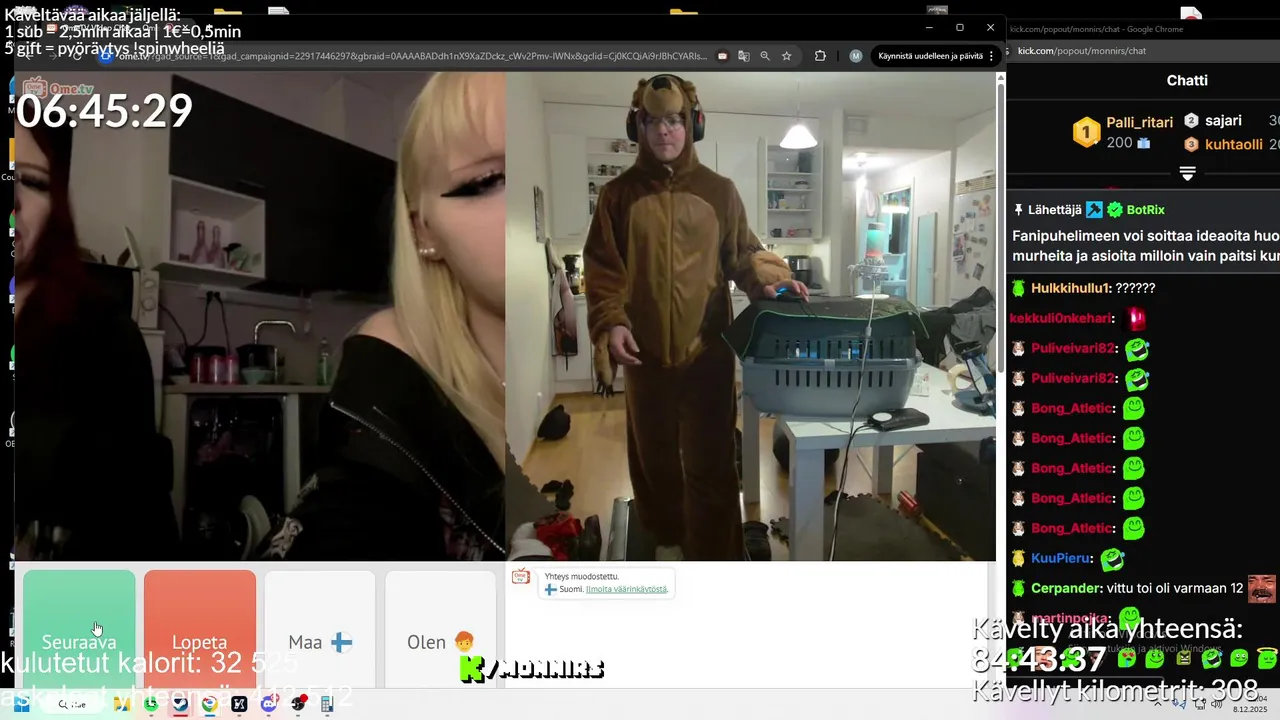This screenshot has width=1280, height=720.
Task: Open Discord from the taskbar
Action: point(268,704)
